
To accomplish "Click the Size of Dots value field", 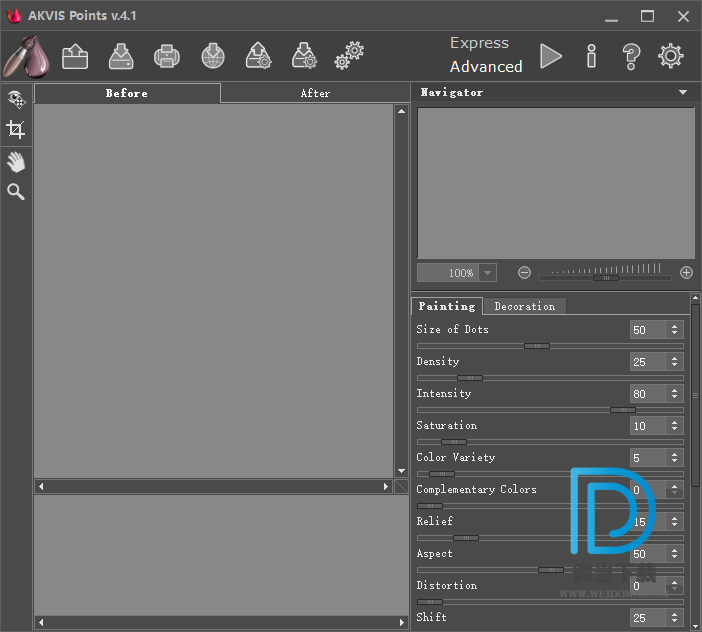I will click(648, 330).
